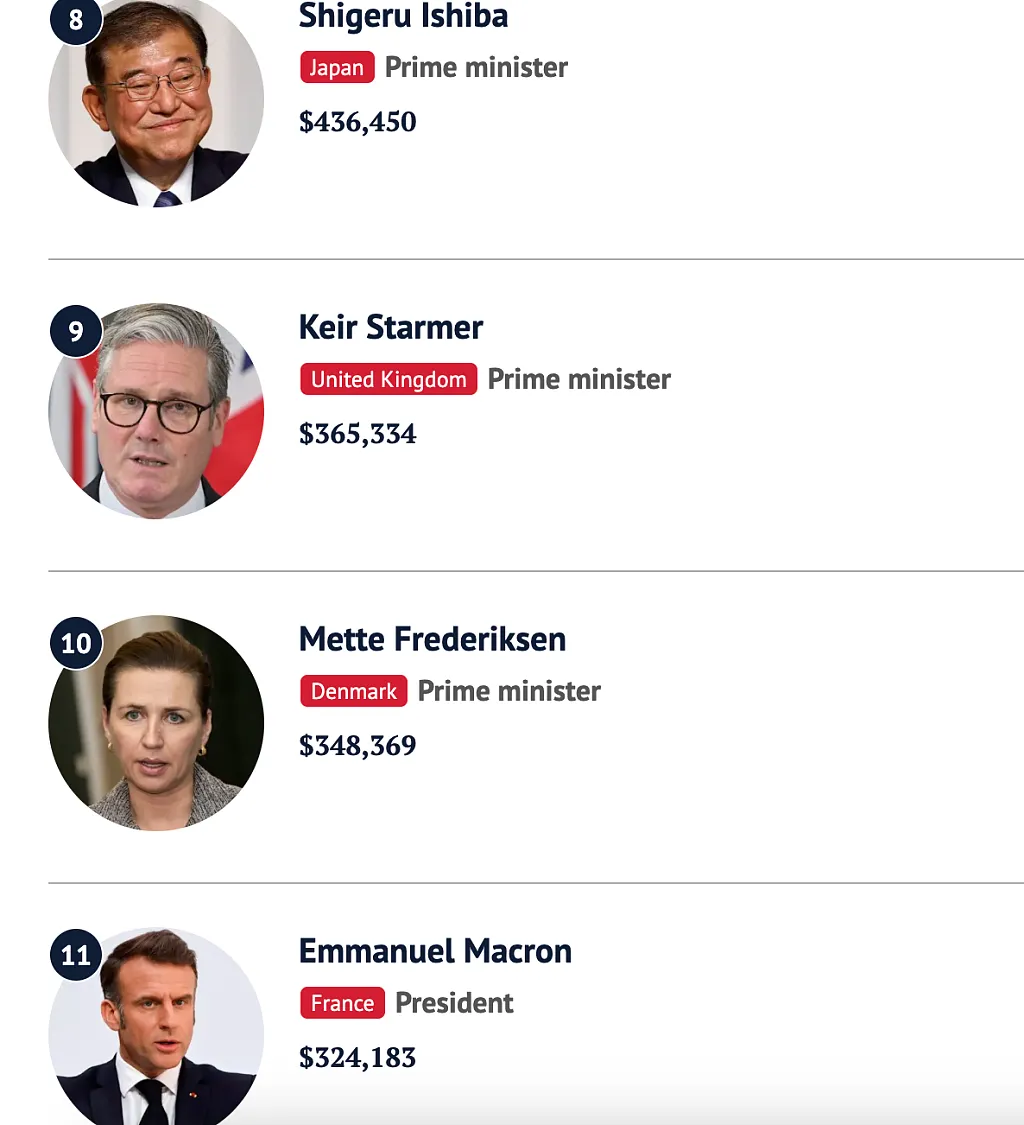Select the red France country tag

coord(342,1003)
